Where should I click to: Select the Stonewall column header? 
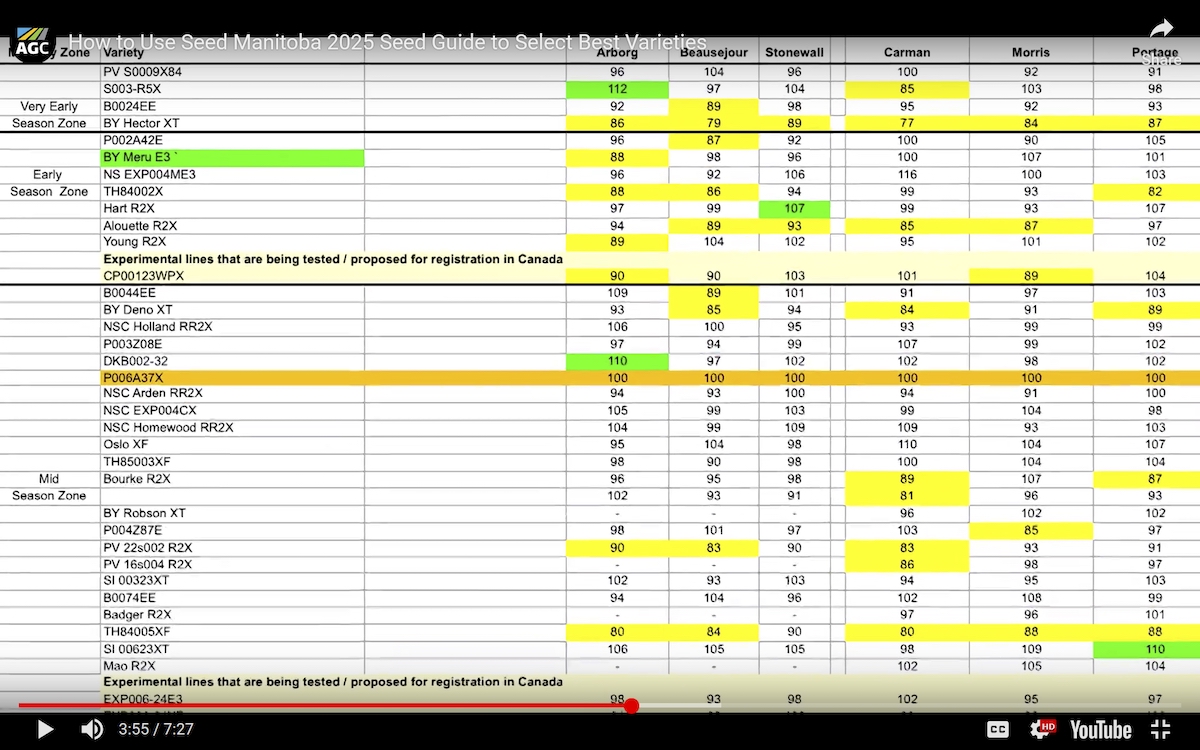tap(795, 52)
